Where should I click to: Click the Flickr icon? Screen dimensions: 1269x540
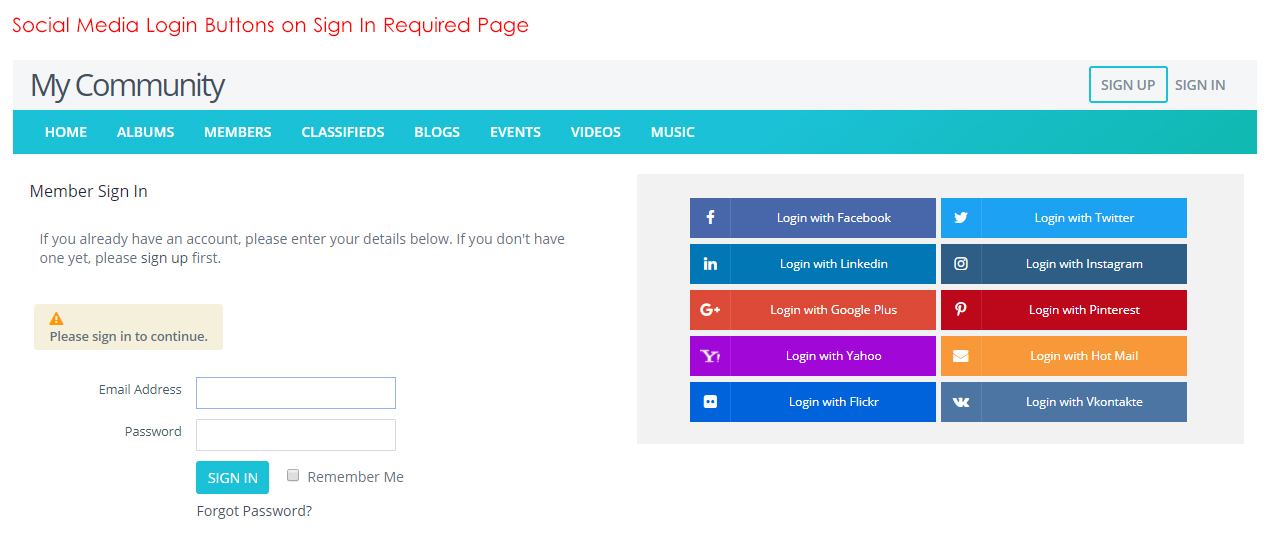(710, 402)
